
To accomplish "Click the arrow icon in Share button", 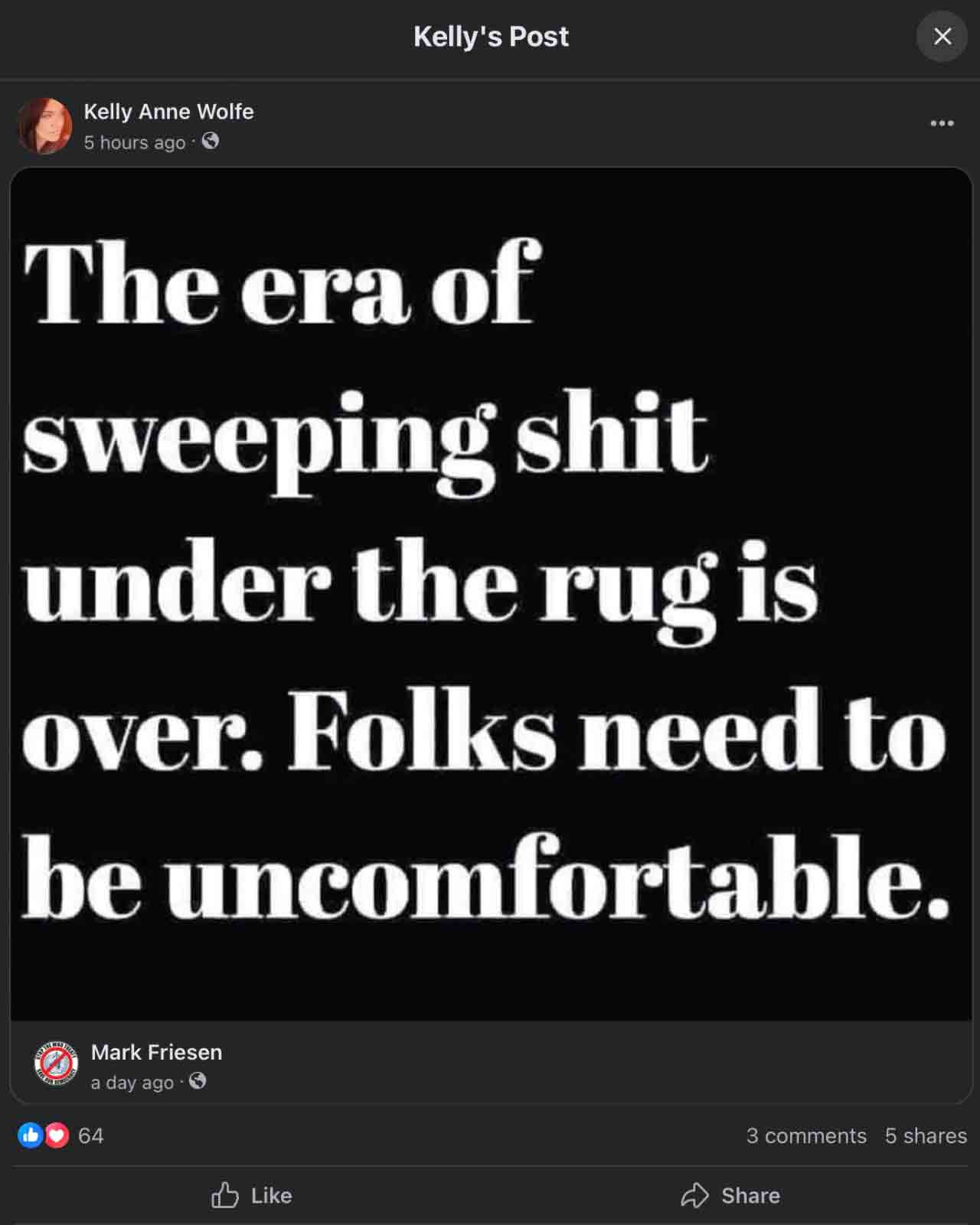I will [694, 1195].
